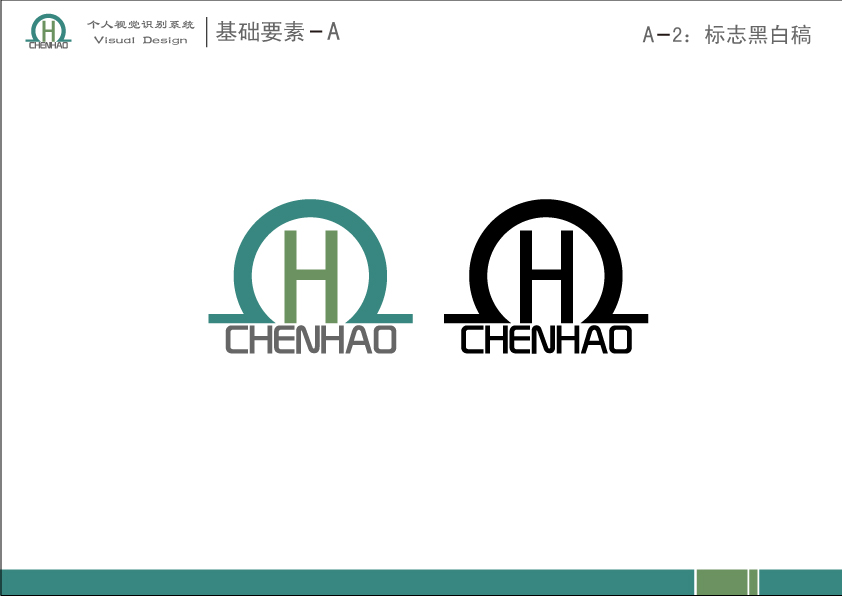Screen dimensions: 842x596
Task: Click the 'Visual Design' text
Action: click(141, 40)
